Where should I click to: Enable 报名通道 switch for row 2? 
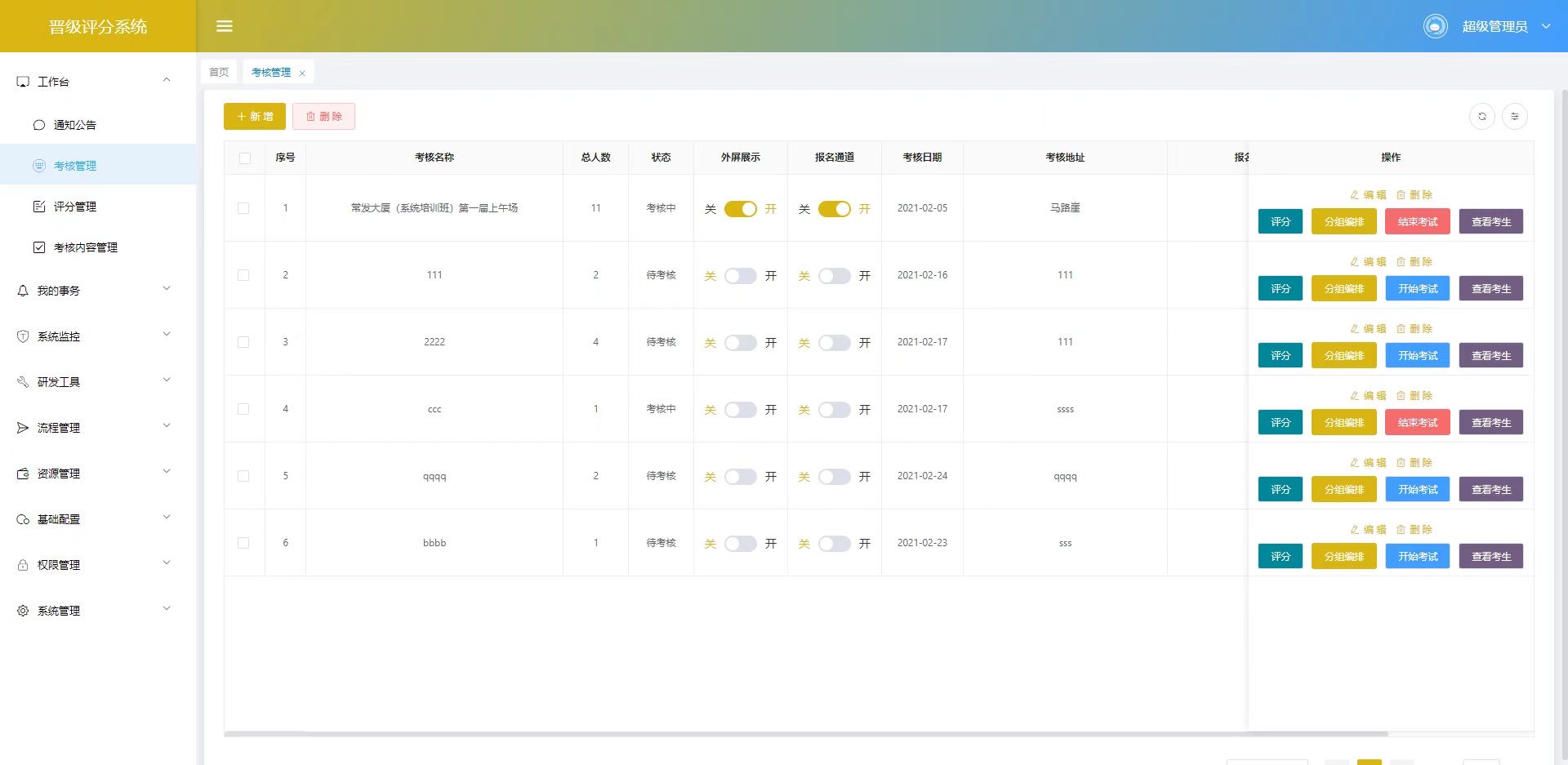[x=834, y=276]
